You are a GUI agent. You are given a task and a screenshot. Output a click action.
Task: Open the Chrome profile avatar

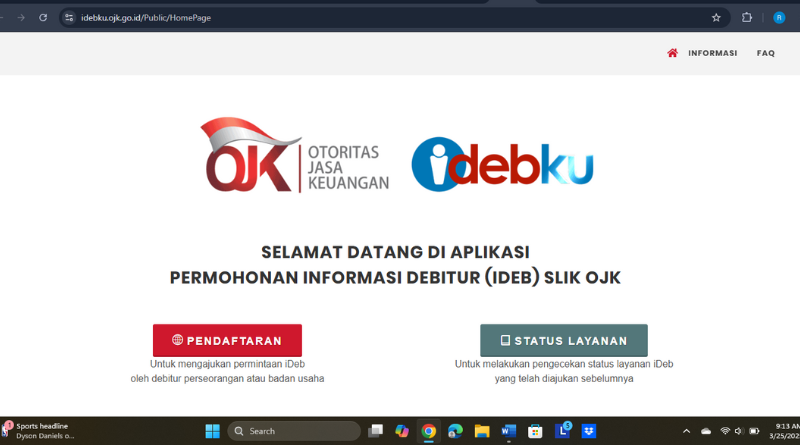779,17
